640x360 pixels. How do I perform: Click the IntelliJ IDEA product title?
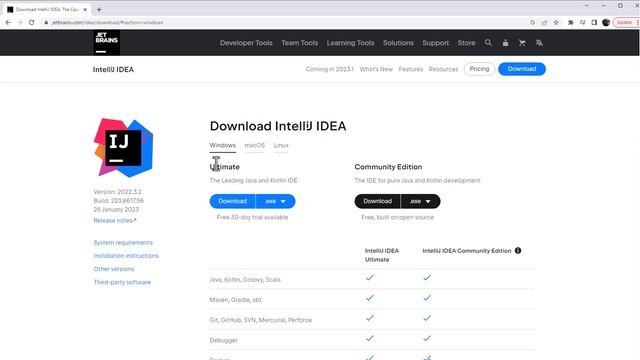click(113, 69)
